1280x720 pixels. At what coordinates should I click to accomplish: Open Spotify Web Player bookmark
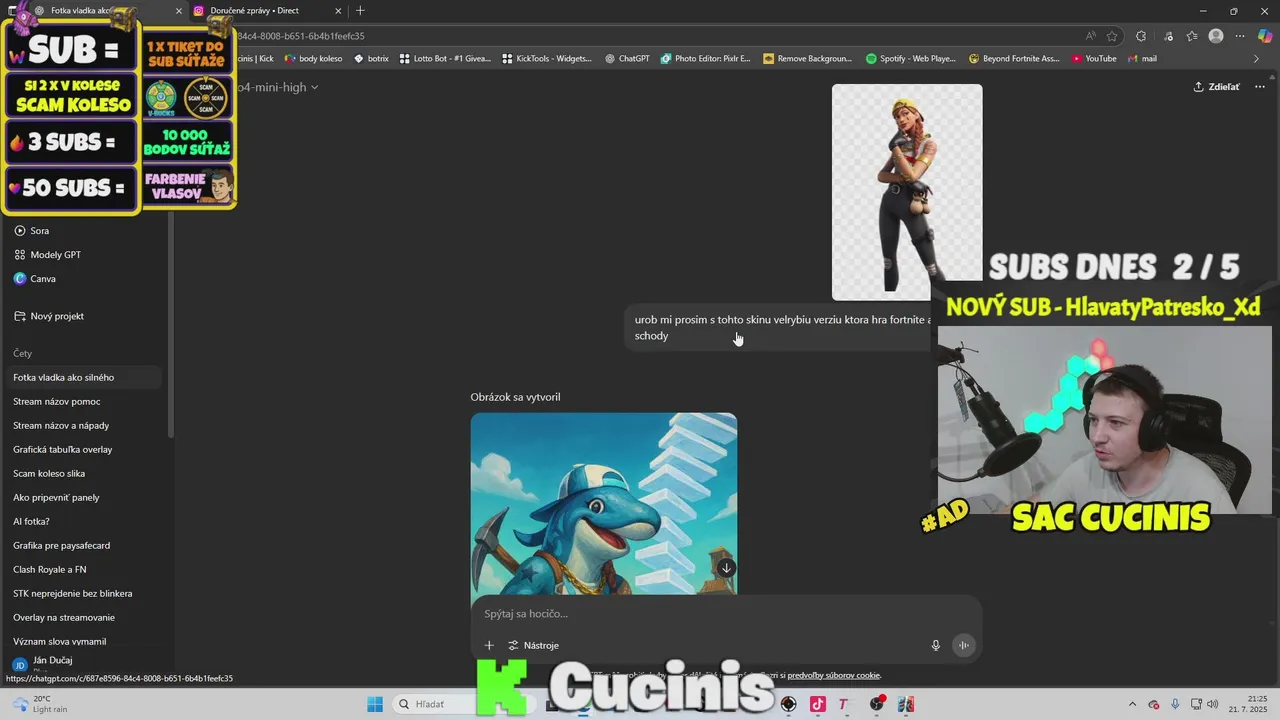pos(911,59)
